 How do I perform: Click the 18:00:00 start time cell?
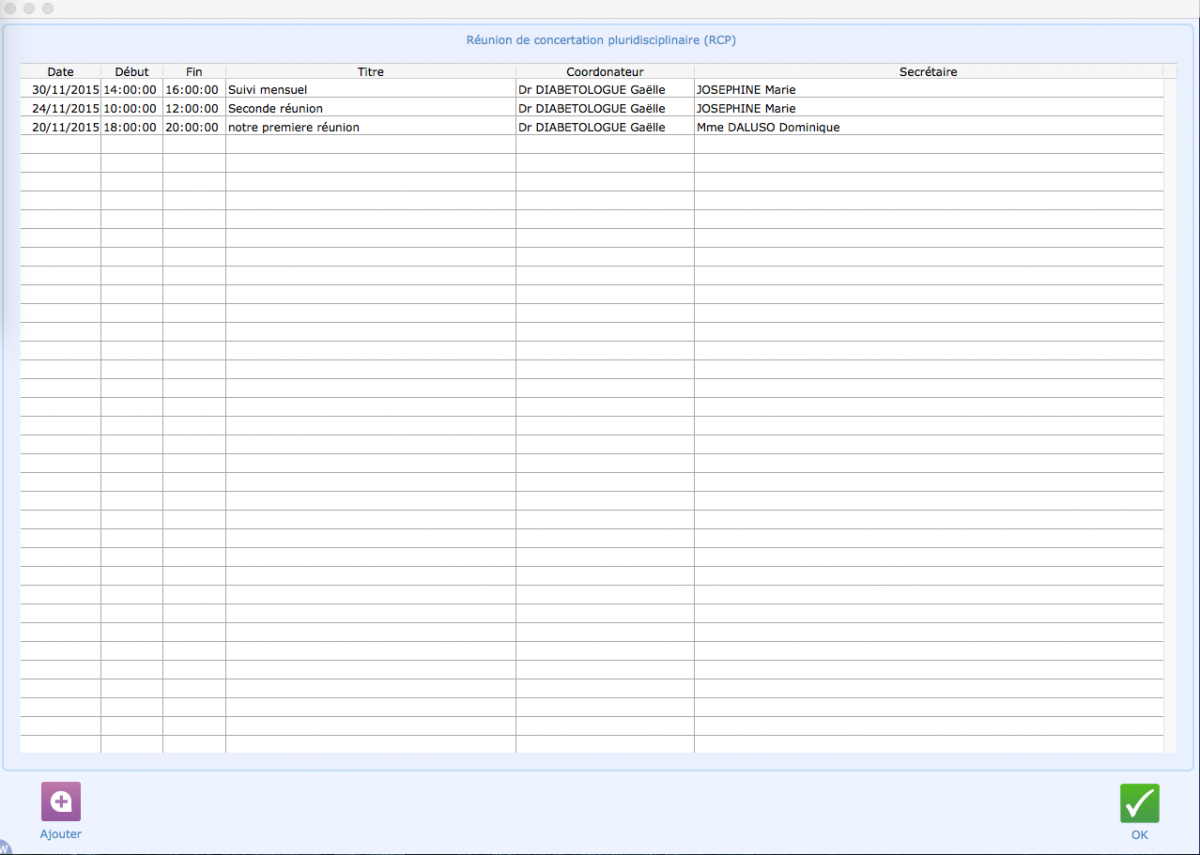[x=132, y=127]
